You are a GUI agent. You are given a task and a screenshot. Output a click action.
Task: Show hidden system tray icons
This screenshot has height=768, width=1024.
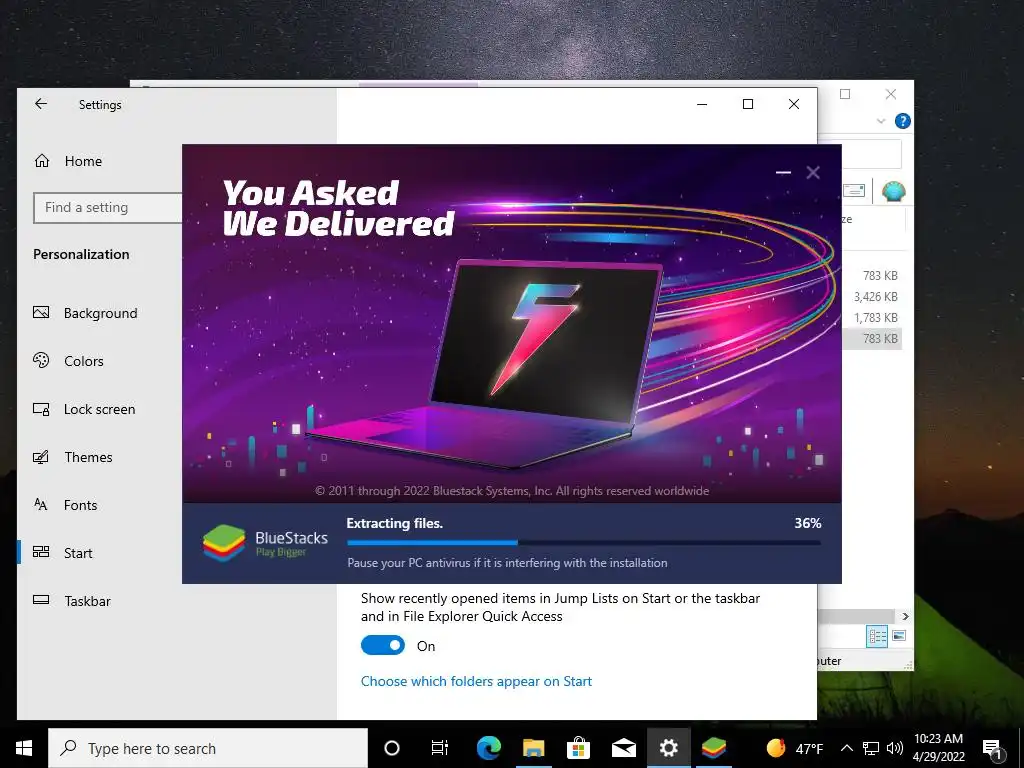pyautogui.click(x=846, y=748)
